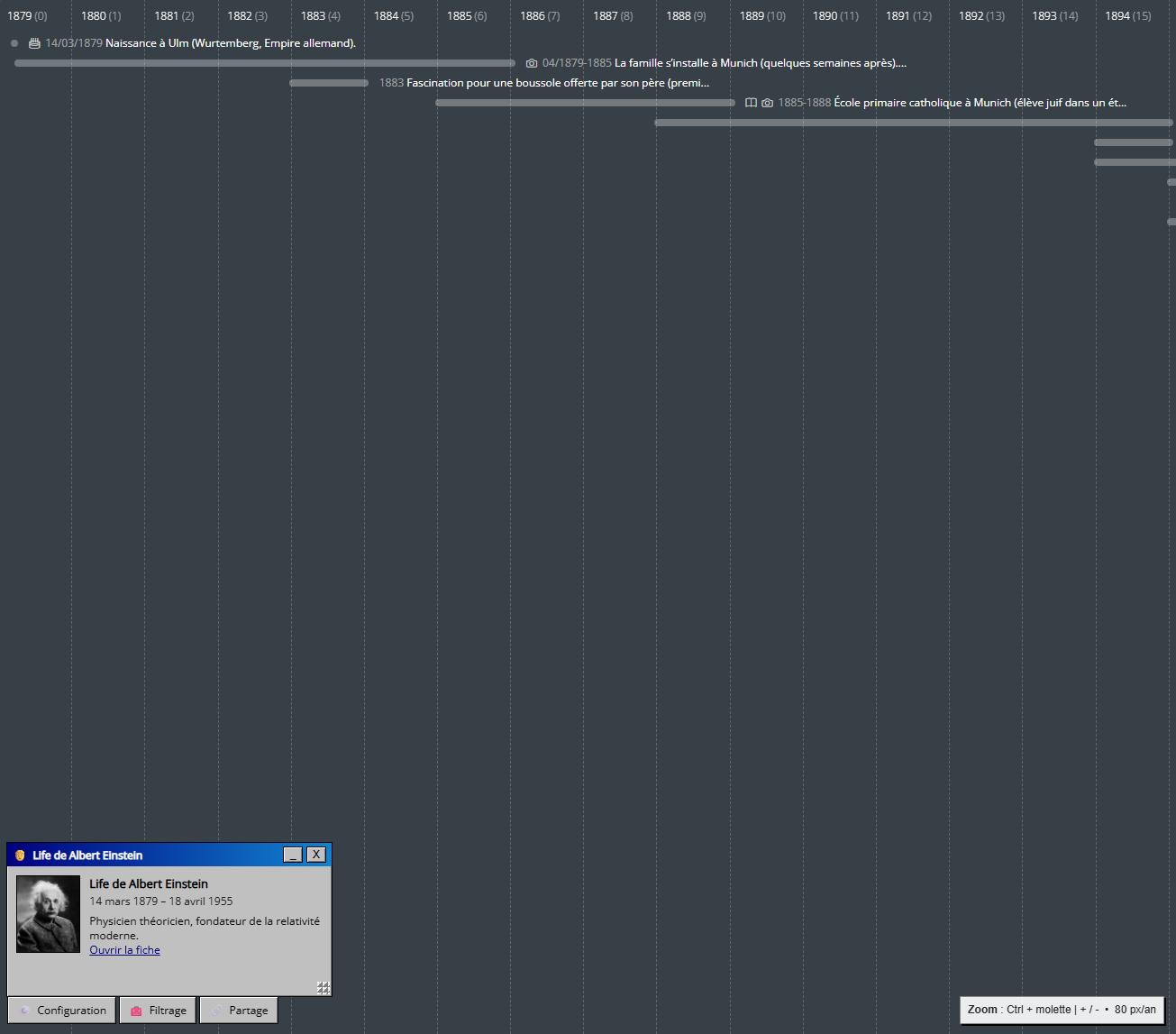Viewport: 1176px width, 1034px height.
Task: Open the Partage options
Action: [238, 1010]
